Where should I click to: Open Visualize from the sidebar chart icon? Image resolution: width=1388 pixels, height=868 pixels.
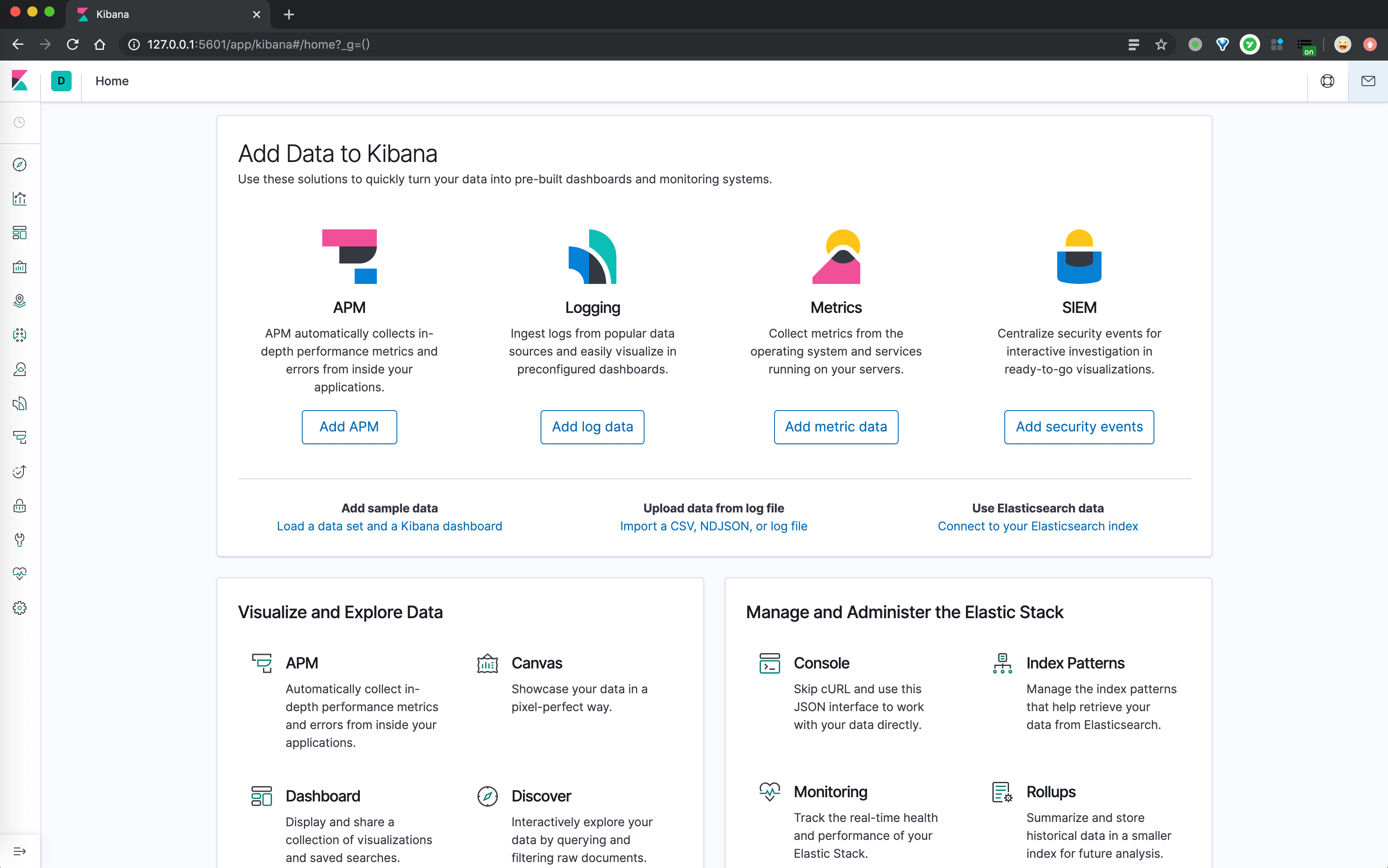[x=20, y=199]
